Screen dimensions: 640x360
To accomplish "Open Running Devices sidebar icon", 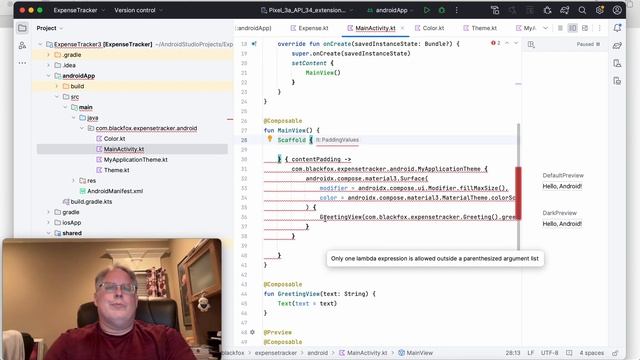I will (x=617, y=81).
